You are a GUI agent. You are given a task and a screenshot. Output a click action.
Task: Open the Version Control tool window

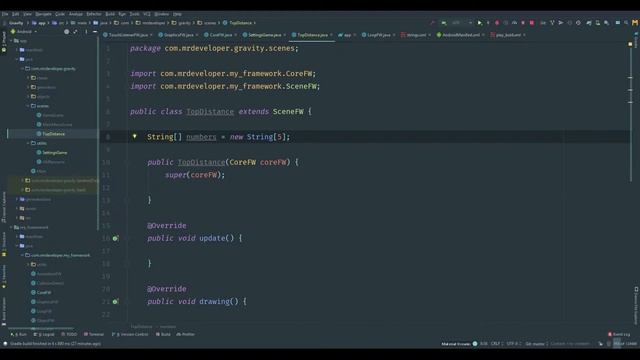130,334
